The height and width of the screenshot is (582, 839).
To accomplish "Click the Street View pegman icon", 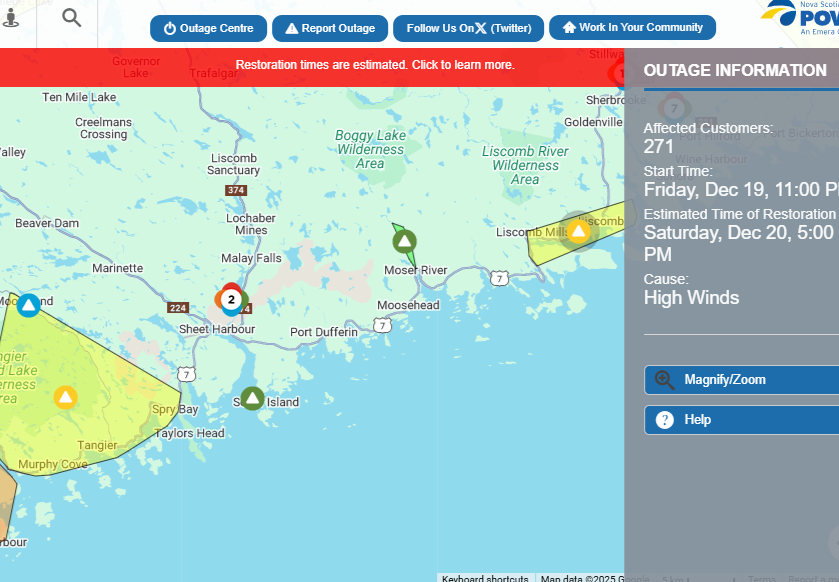I will point(10,20).
